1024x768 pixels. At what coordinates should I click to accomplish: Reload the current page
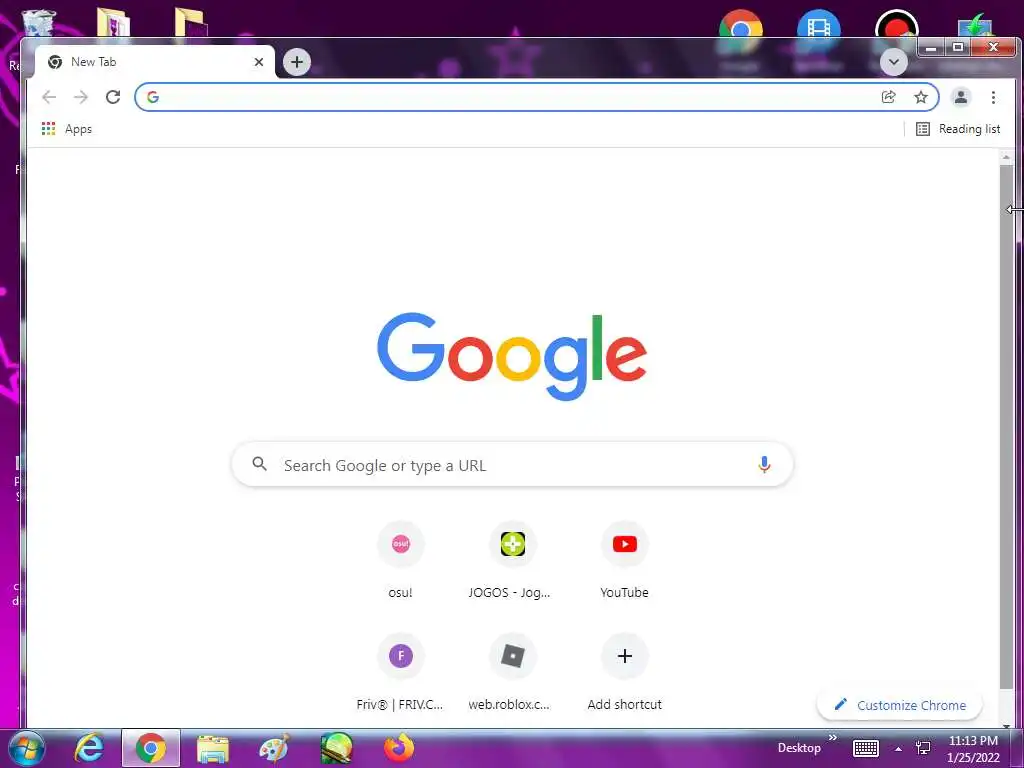(x=113, y=97)
